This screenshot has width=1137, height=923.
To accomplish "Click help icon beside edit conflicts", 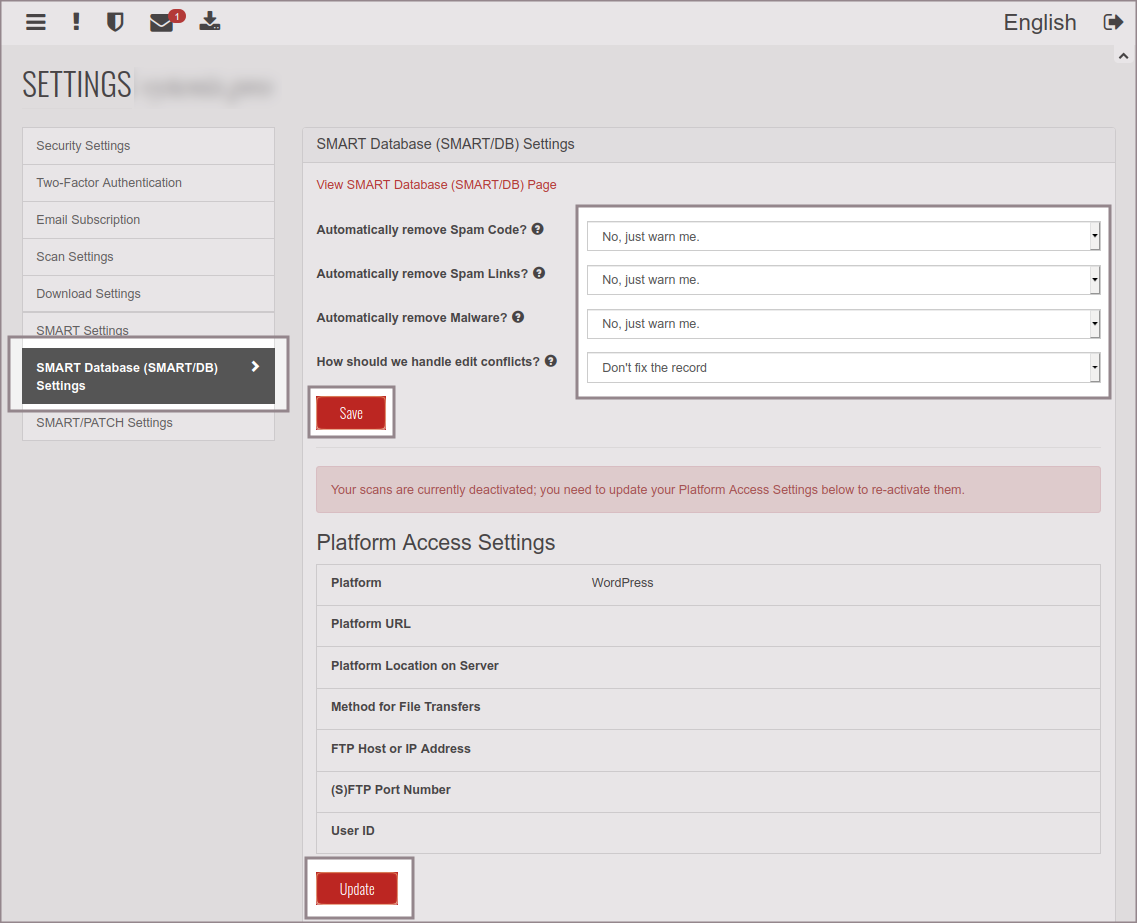I will coord(551,361).
